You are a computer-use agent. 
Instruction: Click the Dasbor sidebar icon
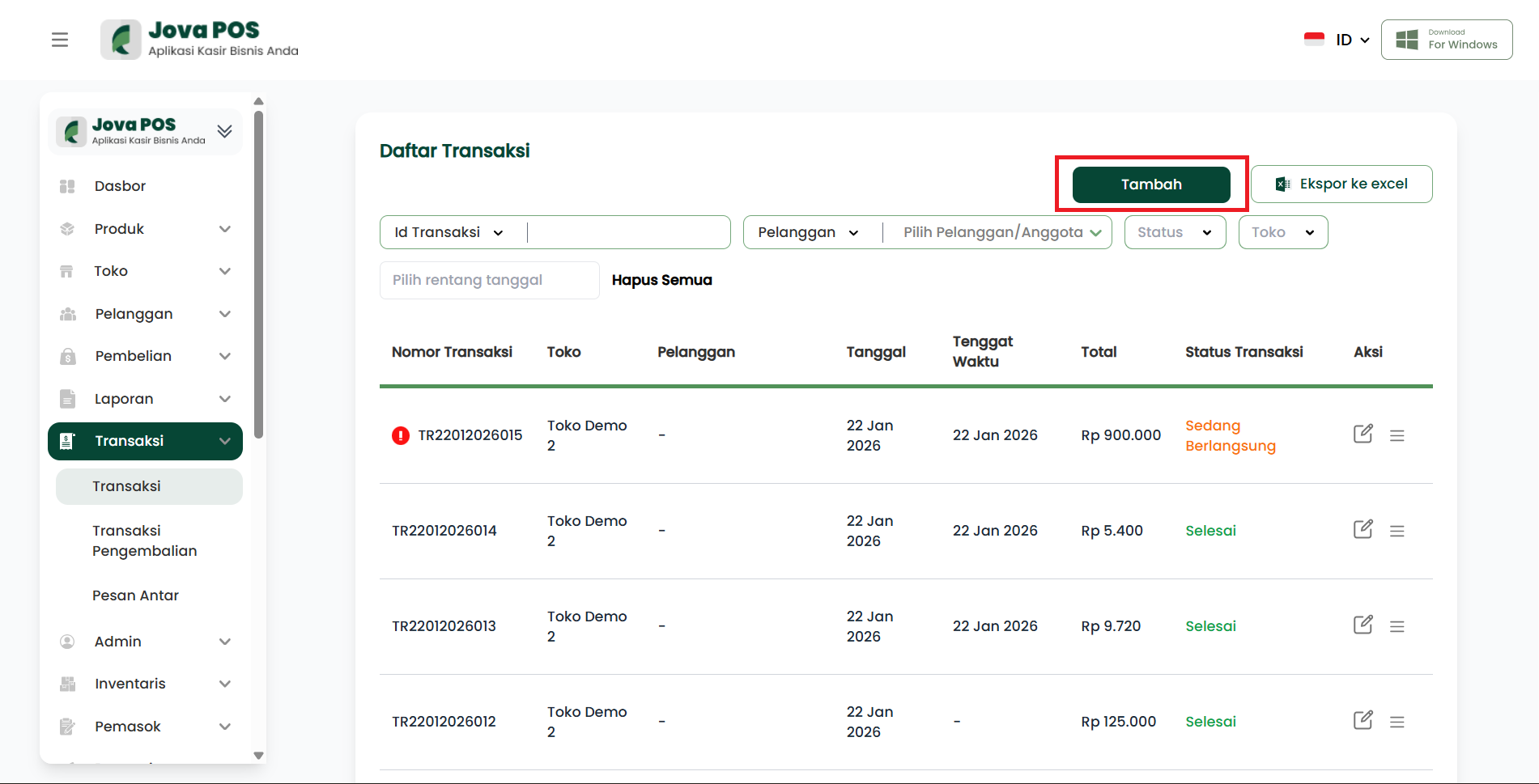pos(67,187)
